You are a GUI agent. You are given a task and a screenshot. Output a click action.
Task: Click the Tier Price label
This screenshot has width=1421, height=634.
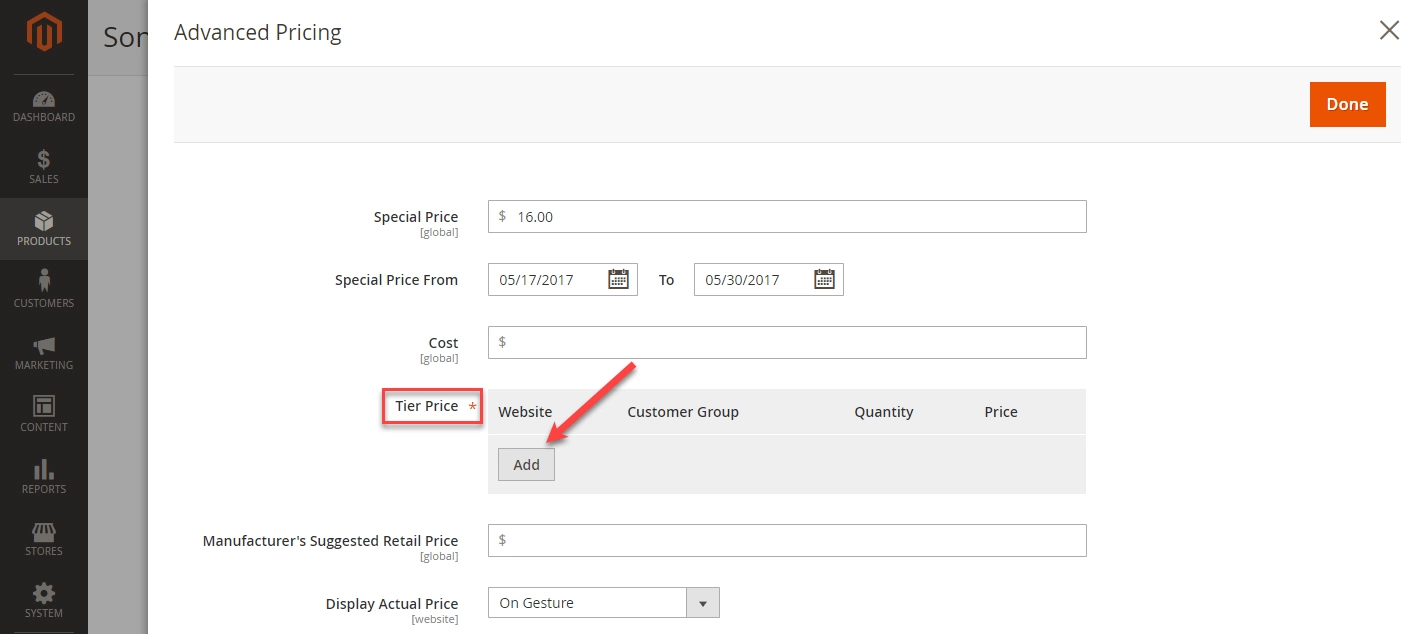tap(426, 406)
